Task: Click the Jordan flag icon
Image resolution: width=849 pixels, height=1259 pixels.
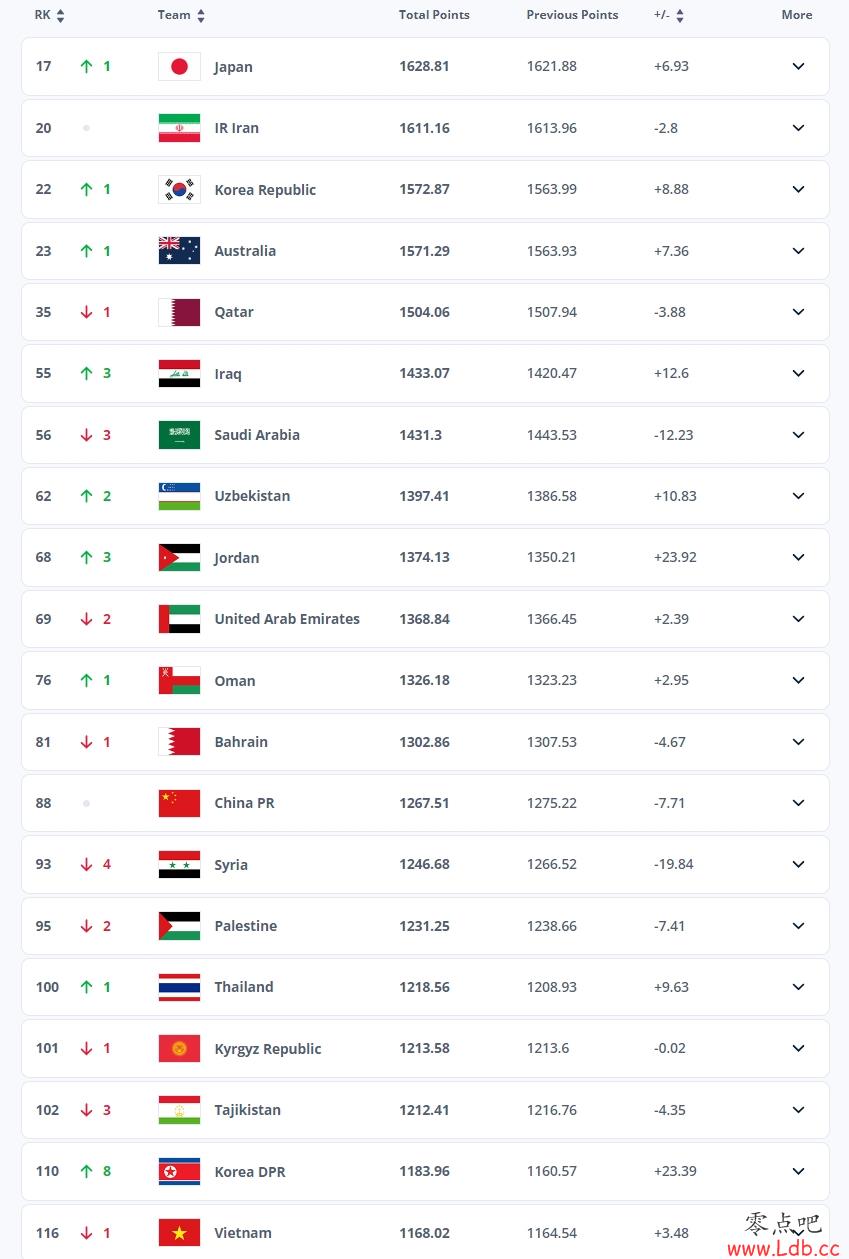Action: click(179, 558)
